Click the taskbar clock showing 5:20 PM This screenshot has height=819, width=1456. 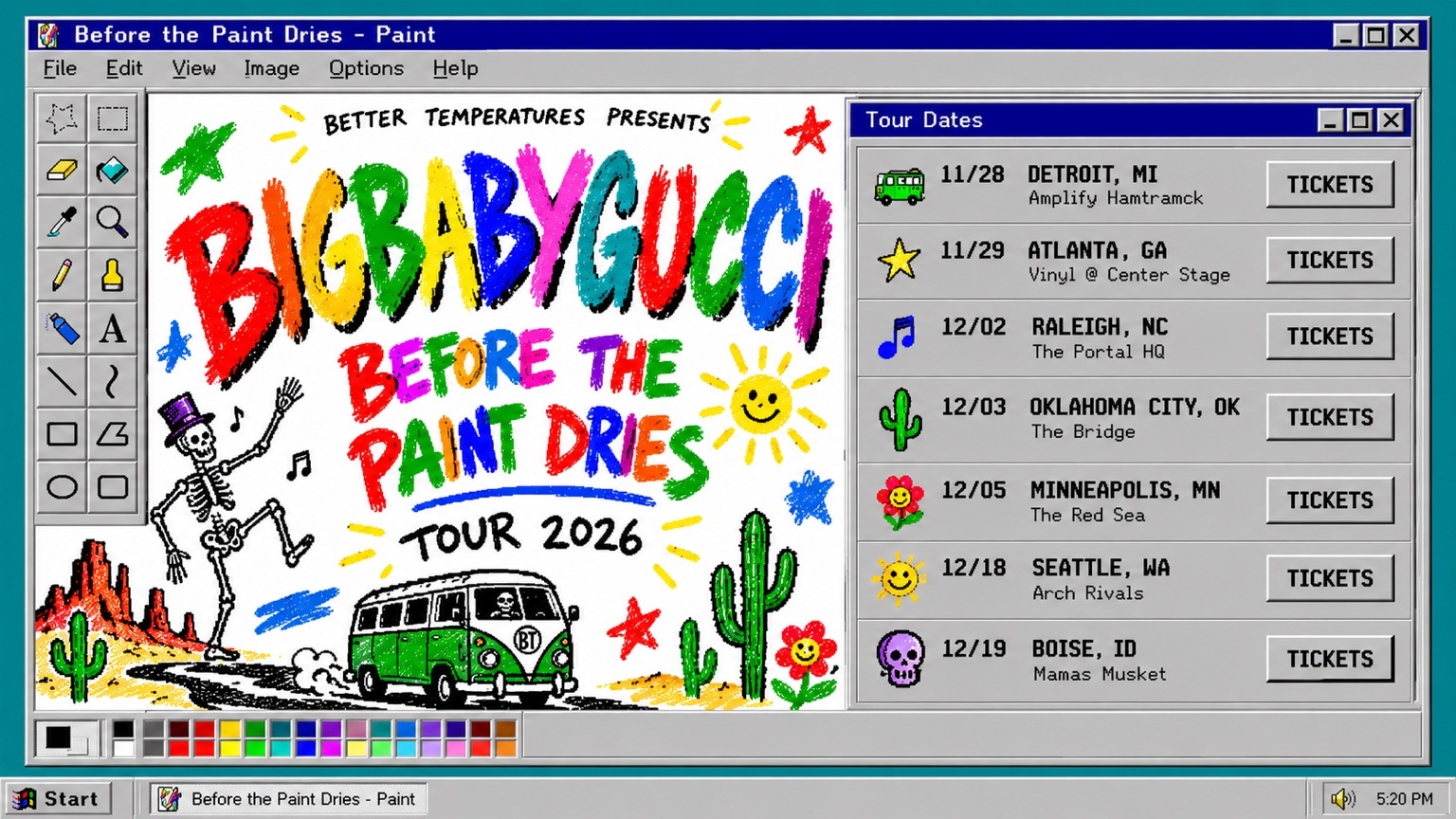pos(1404,799)
